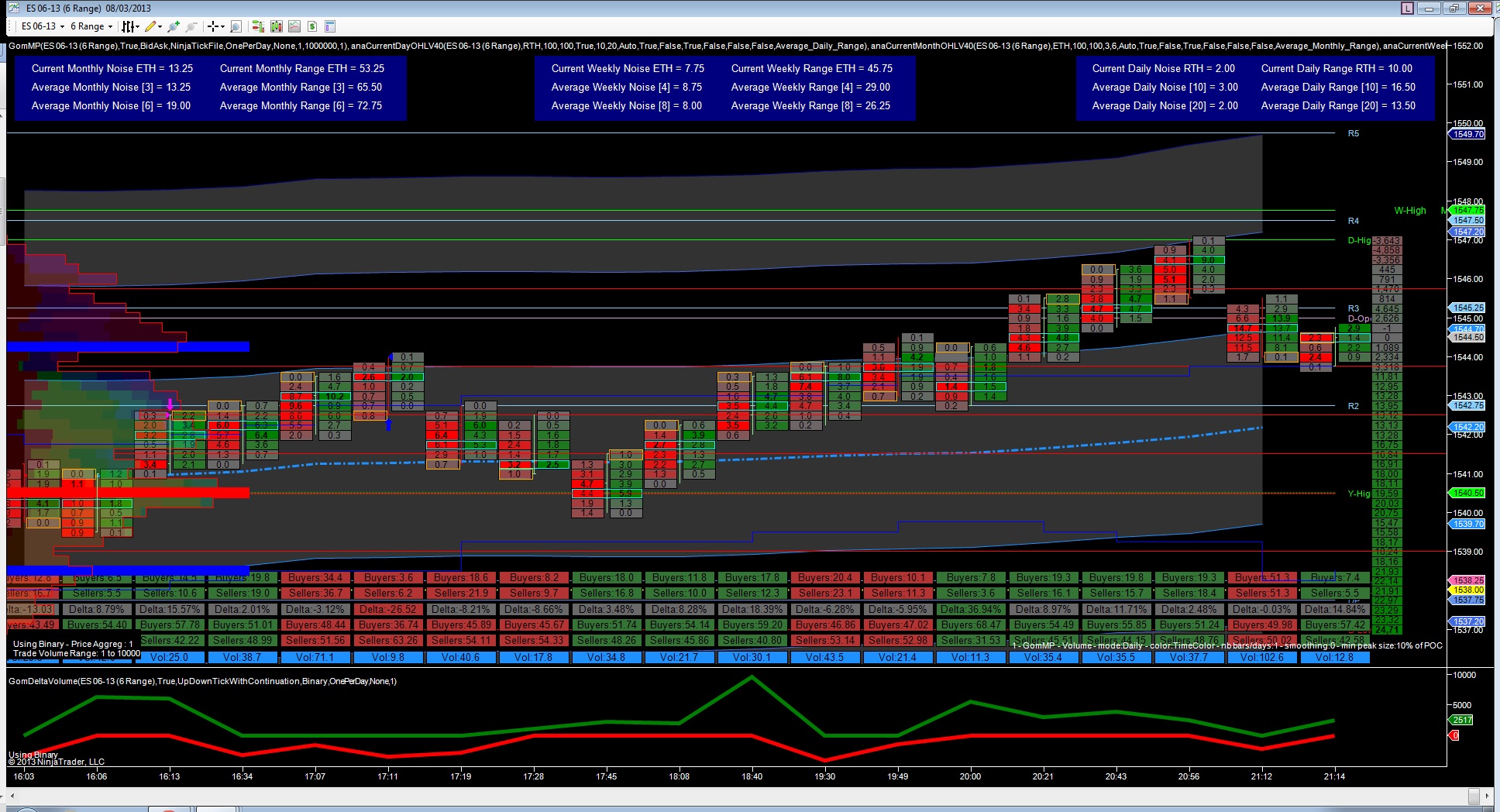The width and height of the screenshot is (1500, 812).
Task: Open the chart properties icon
Action: click(330, 26)
